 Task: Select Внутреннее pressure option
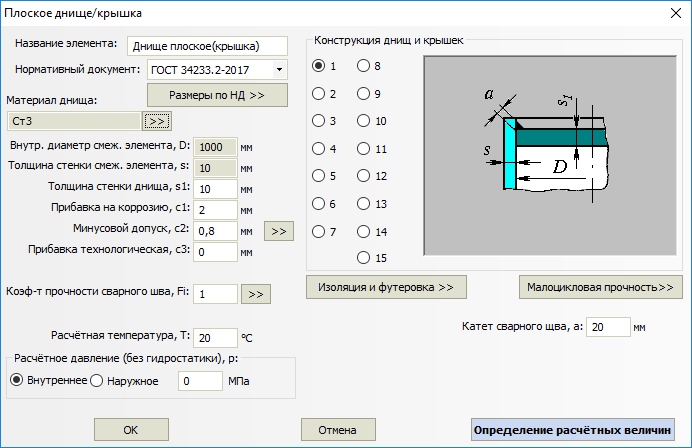click(x=17, y=380)
